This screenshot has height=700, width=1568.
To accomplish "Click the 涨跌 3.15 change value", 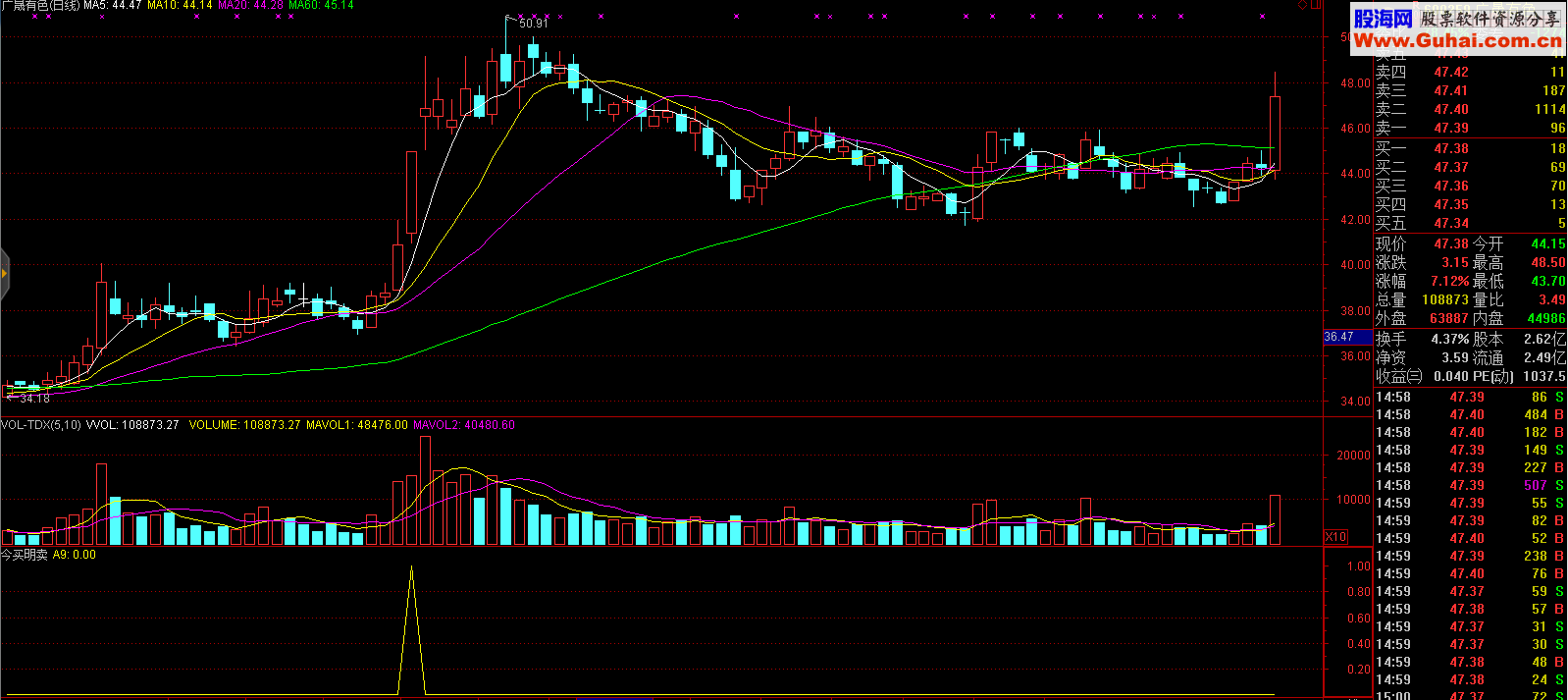I will point(1455,262).
